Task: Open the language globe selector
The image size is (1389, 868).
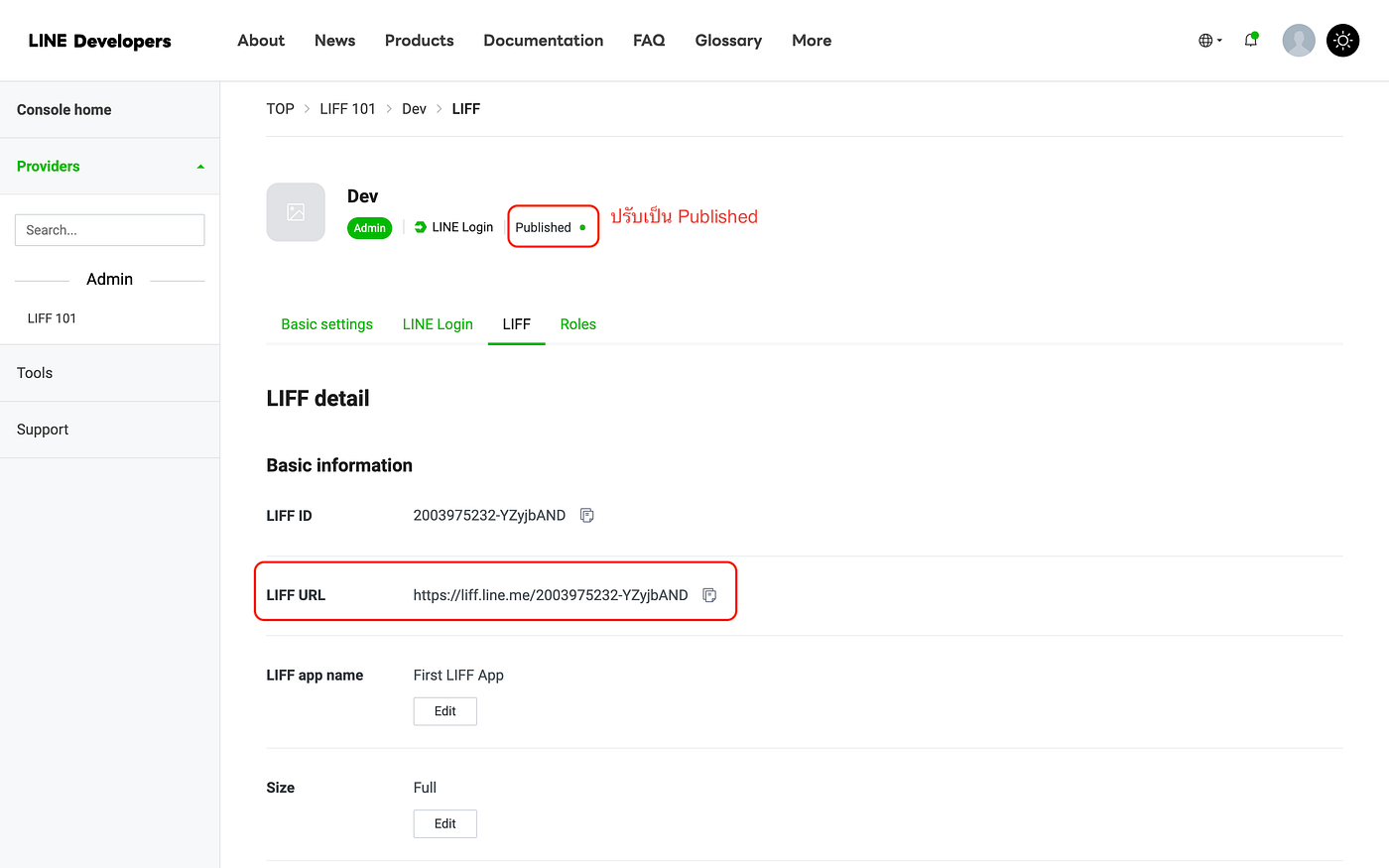Action: click(1209, 41)
